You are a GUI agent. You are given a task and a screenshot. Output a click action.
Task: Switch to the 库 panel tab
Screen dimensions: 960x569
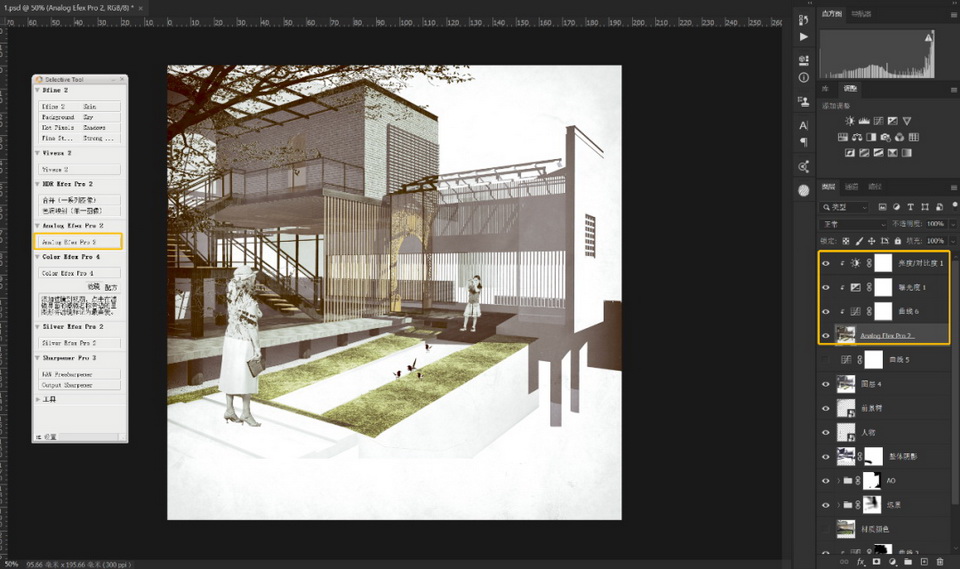(826, 89)
